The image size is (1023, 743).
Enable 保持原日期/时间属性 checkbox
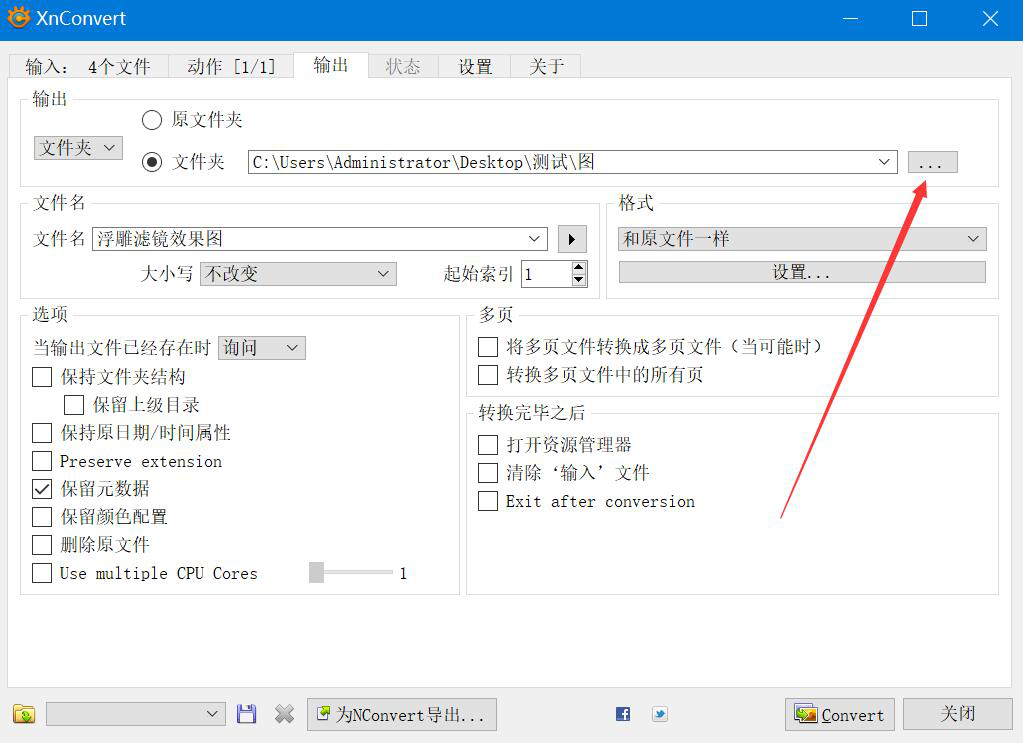[42, 433]
